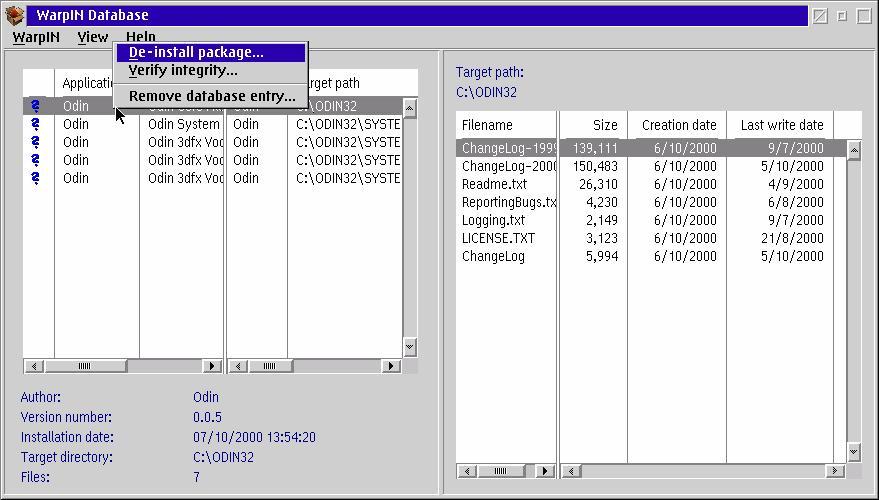Click the 21/8/2000 last write date
879x500 pixels.
pyautogui.click(x=792, y=238)
